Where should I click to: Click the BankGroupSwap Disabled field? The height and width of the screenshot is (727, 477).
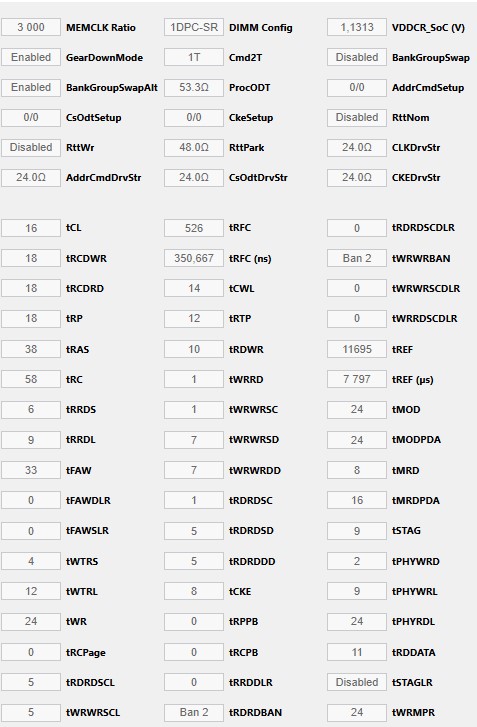(x=357, y=57)
